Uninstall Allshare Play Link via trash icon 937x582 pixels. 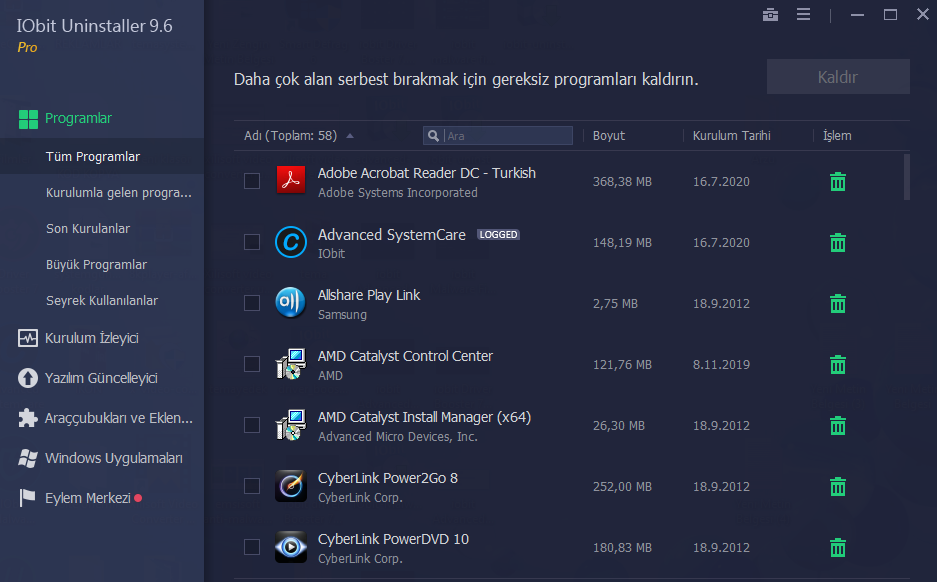pos(838,304)
